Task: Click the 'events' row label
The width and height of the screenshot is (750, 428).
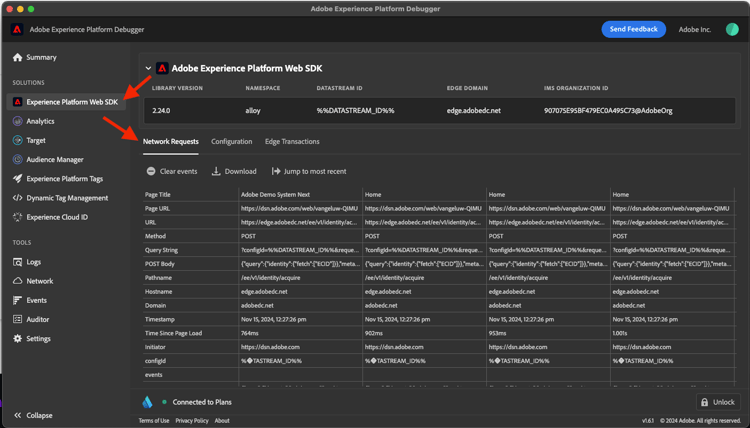Action: click(x=154, y=375)
